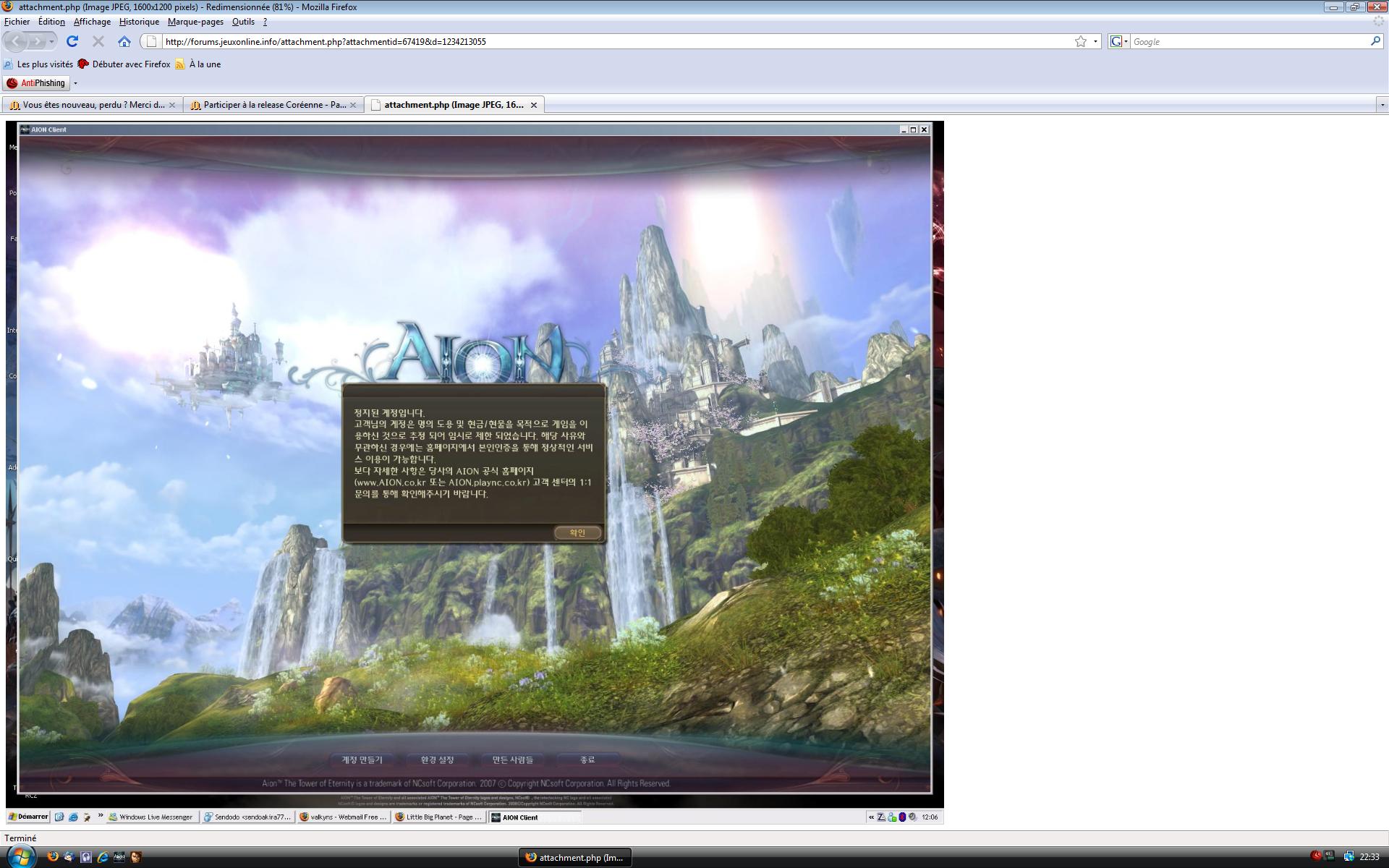The height and width of the screenshot is (868, 1389).
Task: Launch Internet Explorer from quick launch
Action: (103, 856)
